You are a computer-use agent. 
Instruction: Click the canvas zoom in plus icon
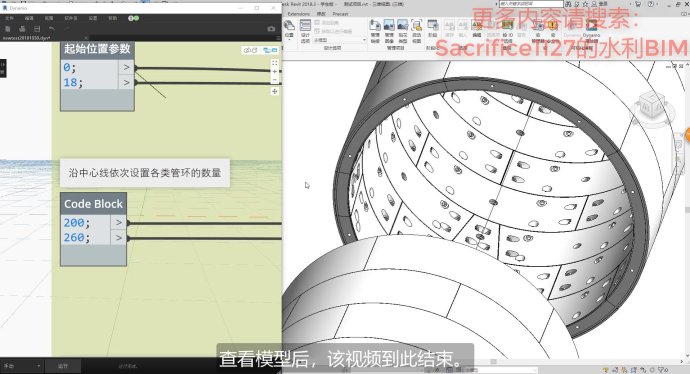coord(275,71)
